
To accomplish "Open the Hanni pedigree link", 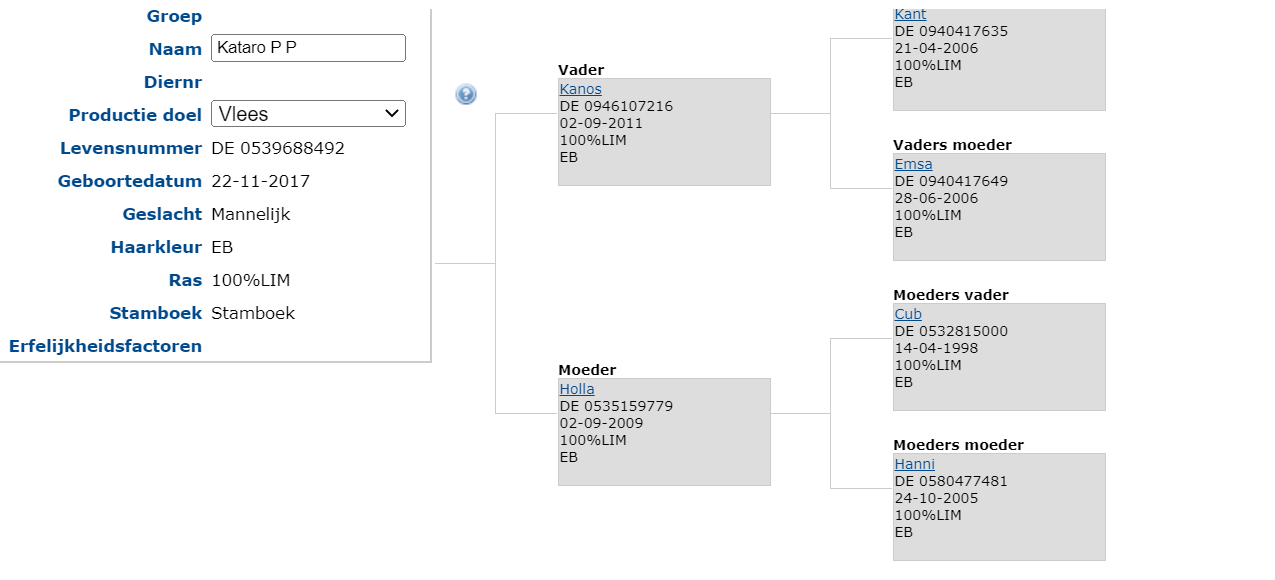I will 914,464.
